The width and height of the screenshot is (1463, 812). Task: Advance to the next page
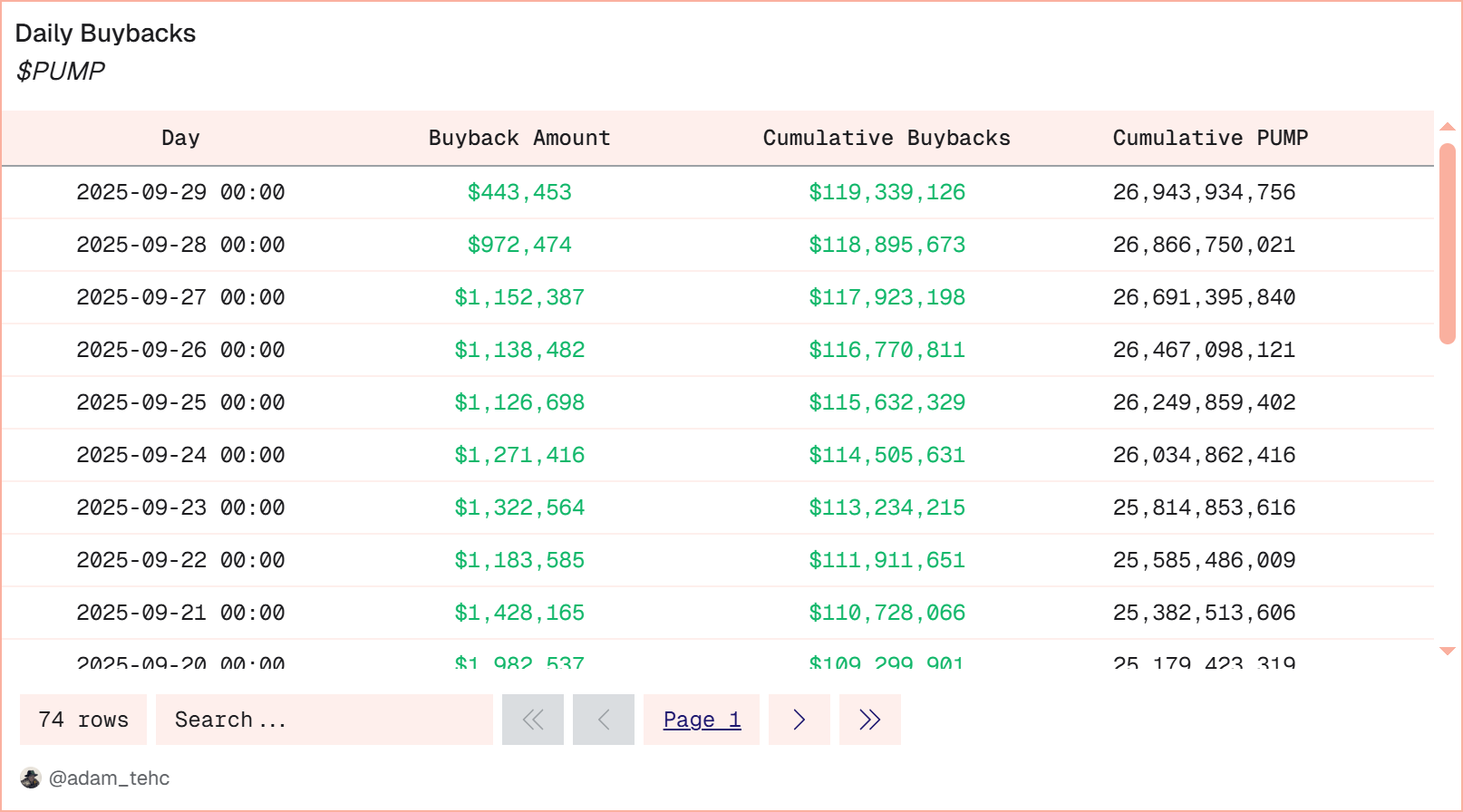(x=799, y=720)
